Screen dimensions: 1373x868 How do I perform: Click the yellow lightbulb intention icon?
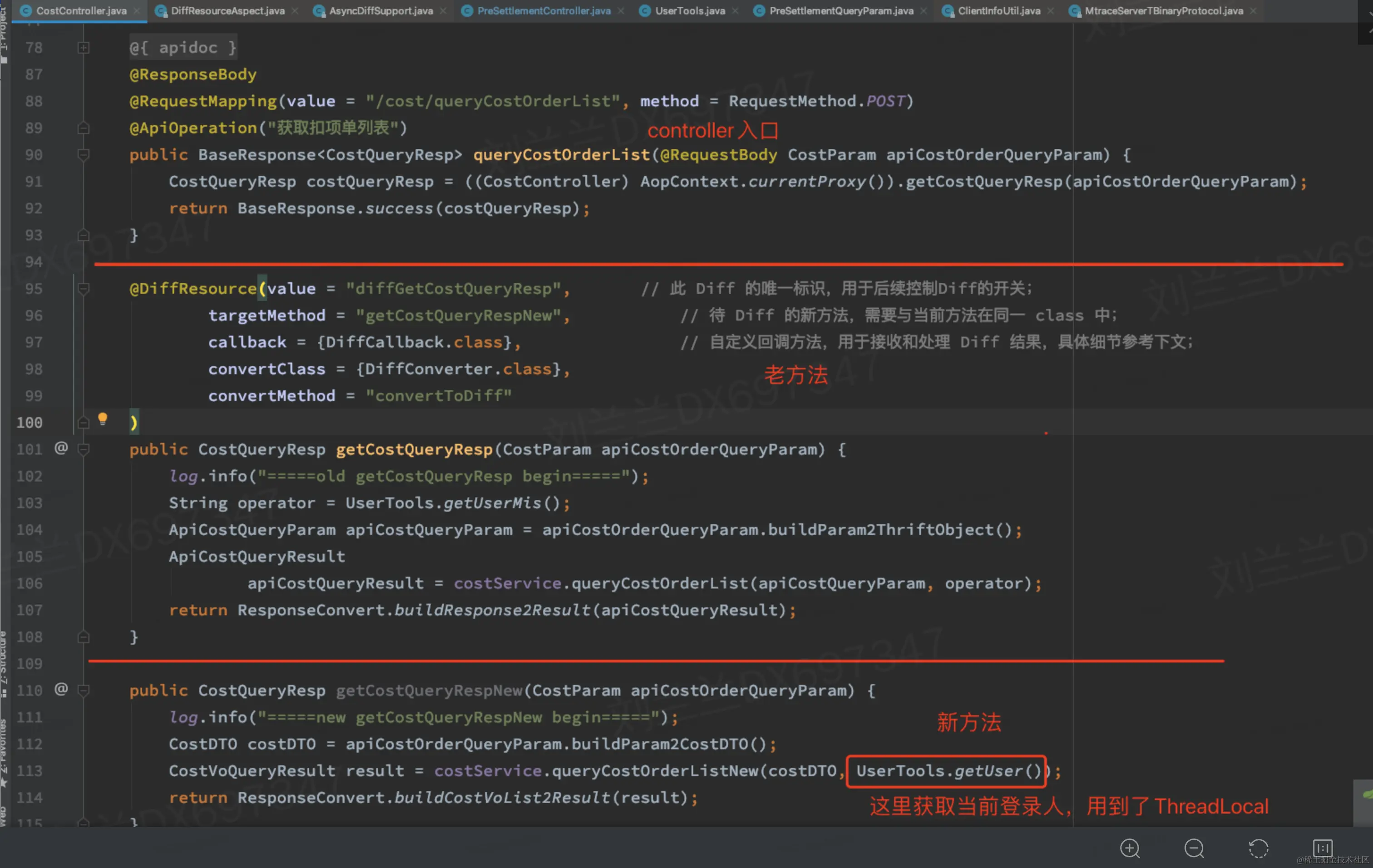(x=103, y=419)
